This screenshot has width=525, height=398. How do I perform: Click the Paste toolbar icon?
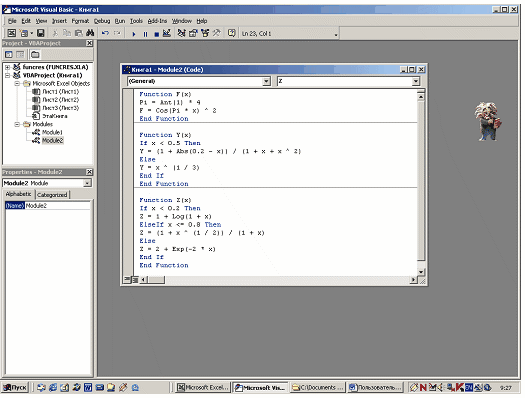78,33
